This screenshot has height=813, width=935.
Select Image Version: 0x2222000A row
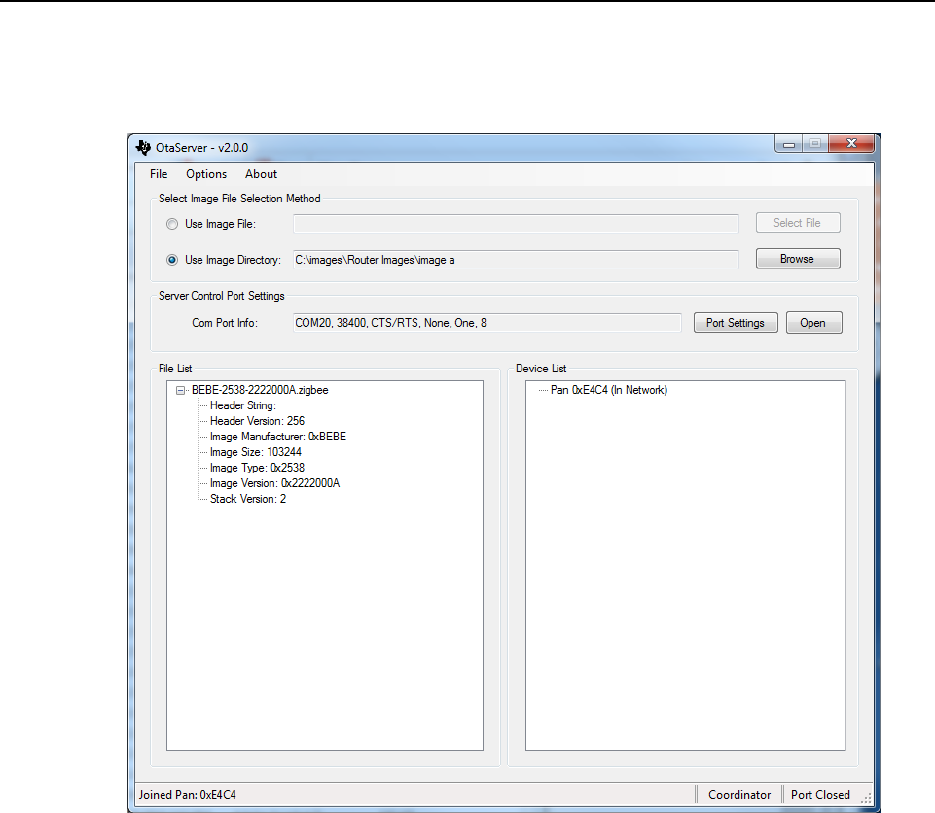[275, 483]
